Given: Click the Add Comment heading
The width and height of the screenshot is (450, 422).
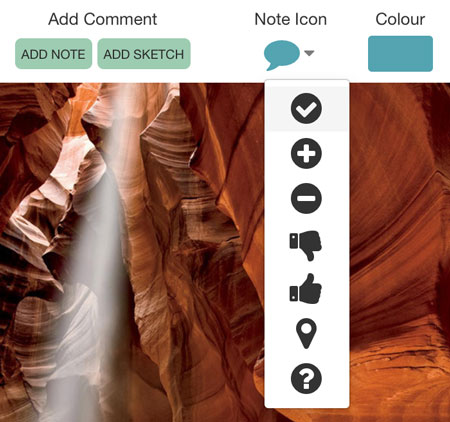Looking at the screenshot, I should point(102,19).
